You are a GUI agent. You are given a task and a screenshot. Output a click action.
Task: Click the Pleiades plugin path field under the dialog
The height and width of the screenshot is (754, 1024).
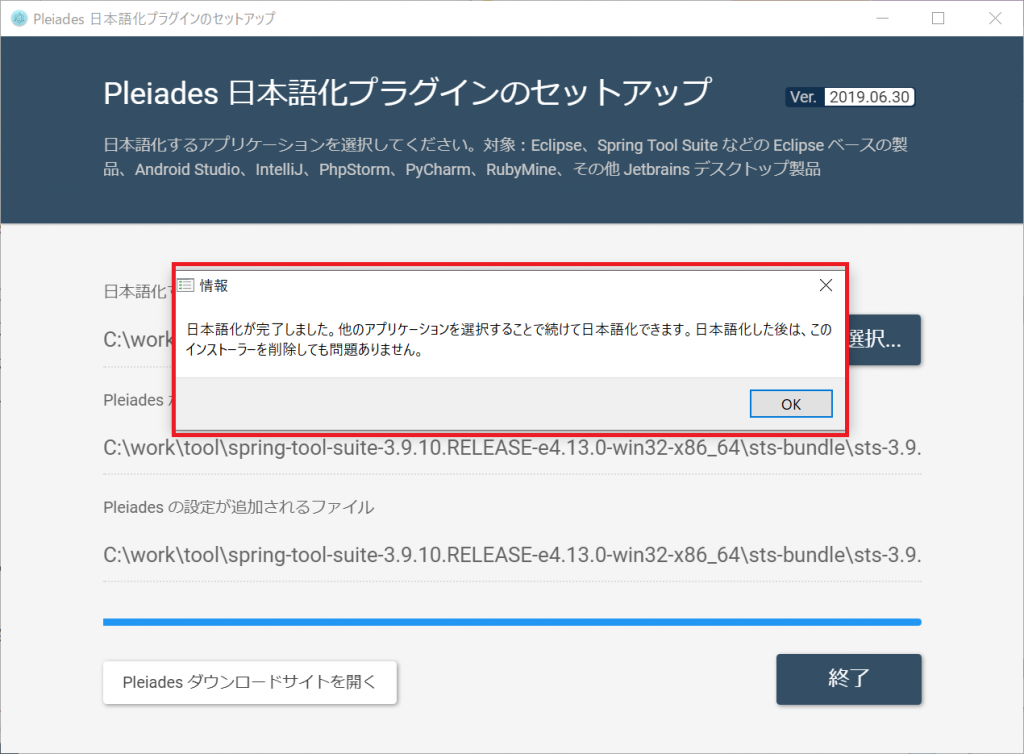(x=512, y=448)
